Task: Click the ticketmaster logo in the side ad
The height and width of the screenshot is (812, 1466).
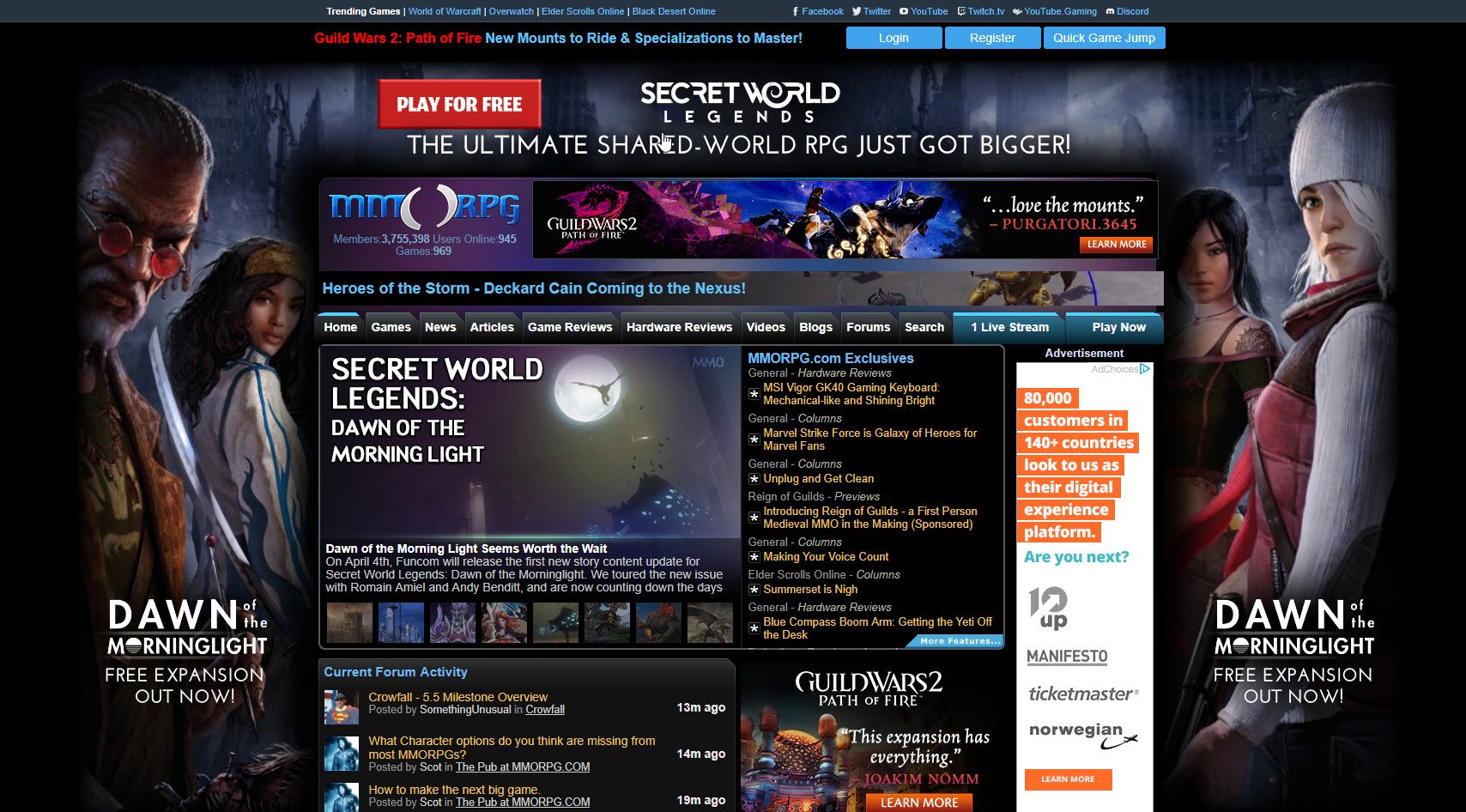Action: 1083,694
